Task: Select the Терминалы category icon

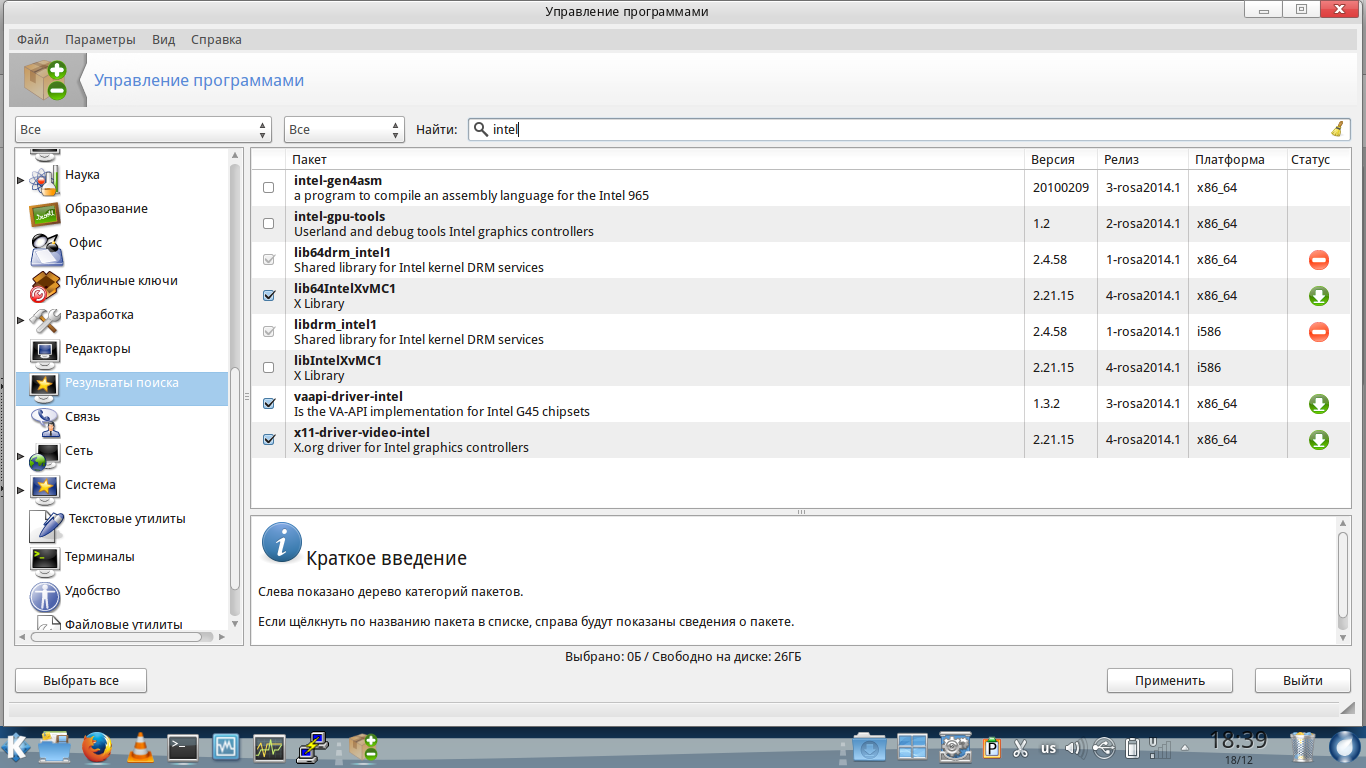Action: pos(45,558)
